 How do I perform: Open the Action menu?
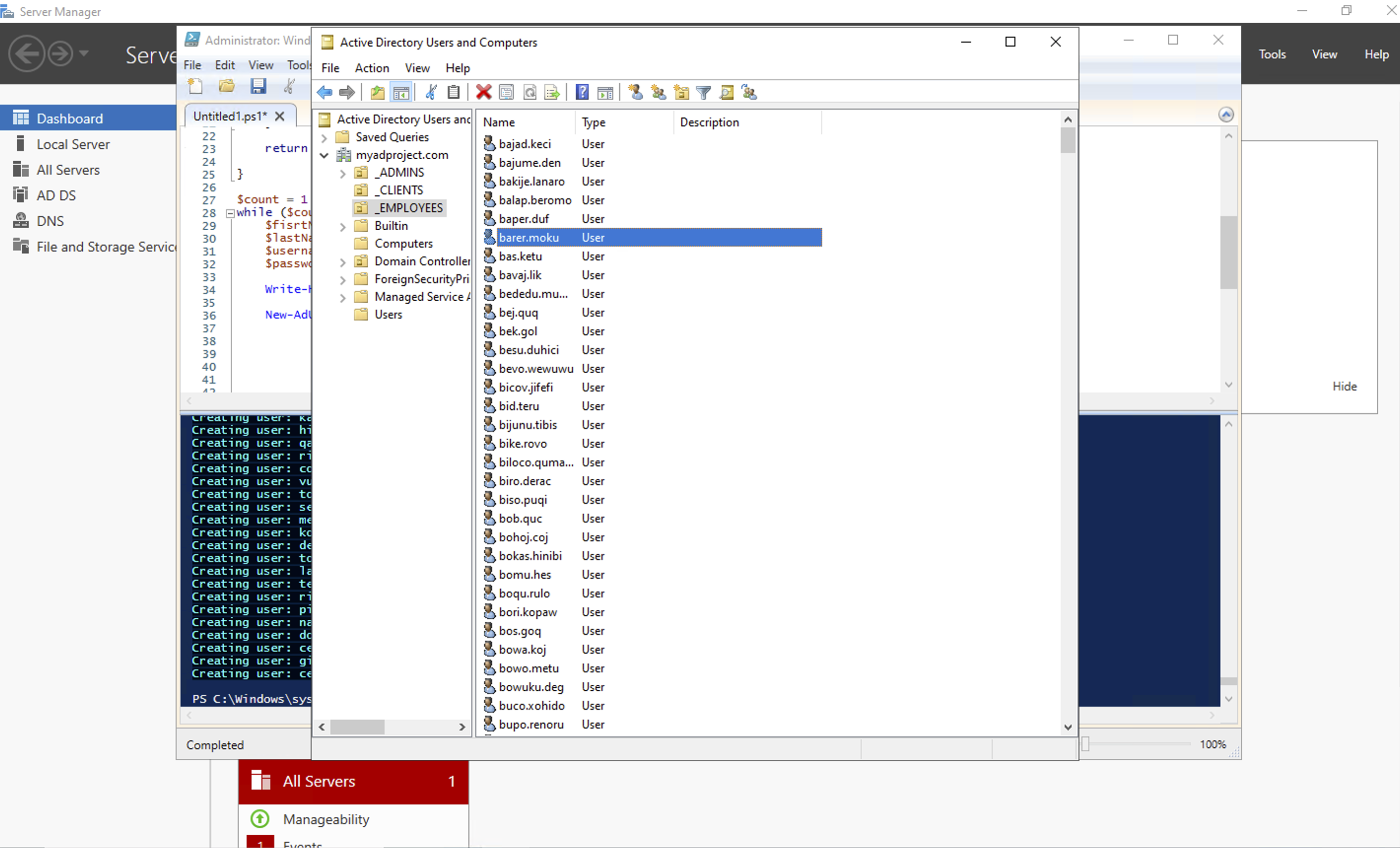coord(372,68)
